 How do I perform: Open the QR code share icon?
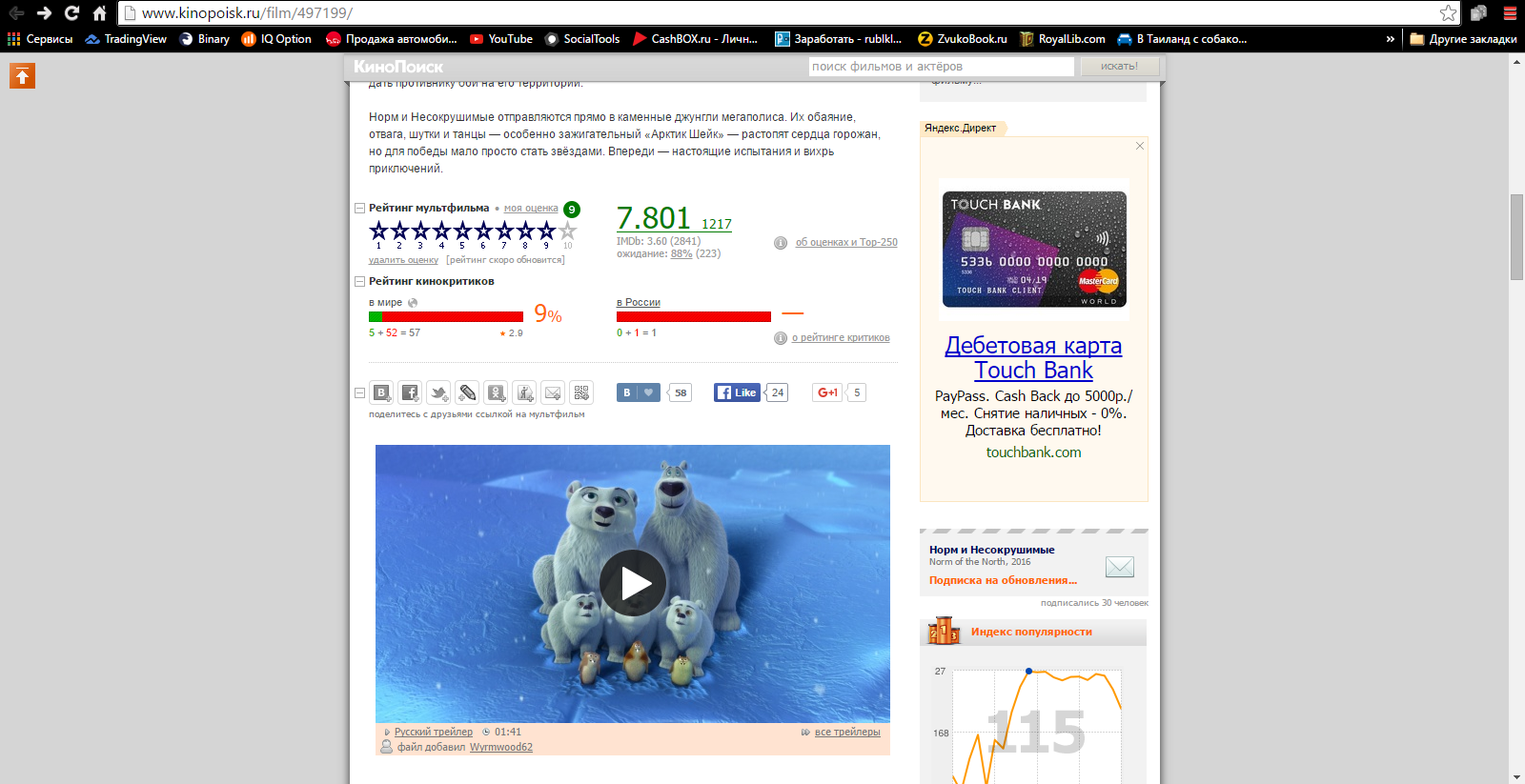(x=581, y=392)
